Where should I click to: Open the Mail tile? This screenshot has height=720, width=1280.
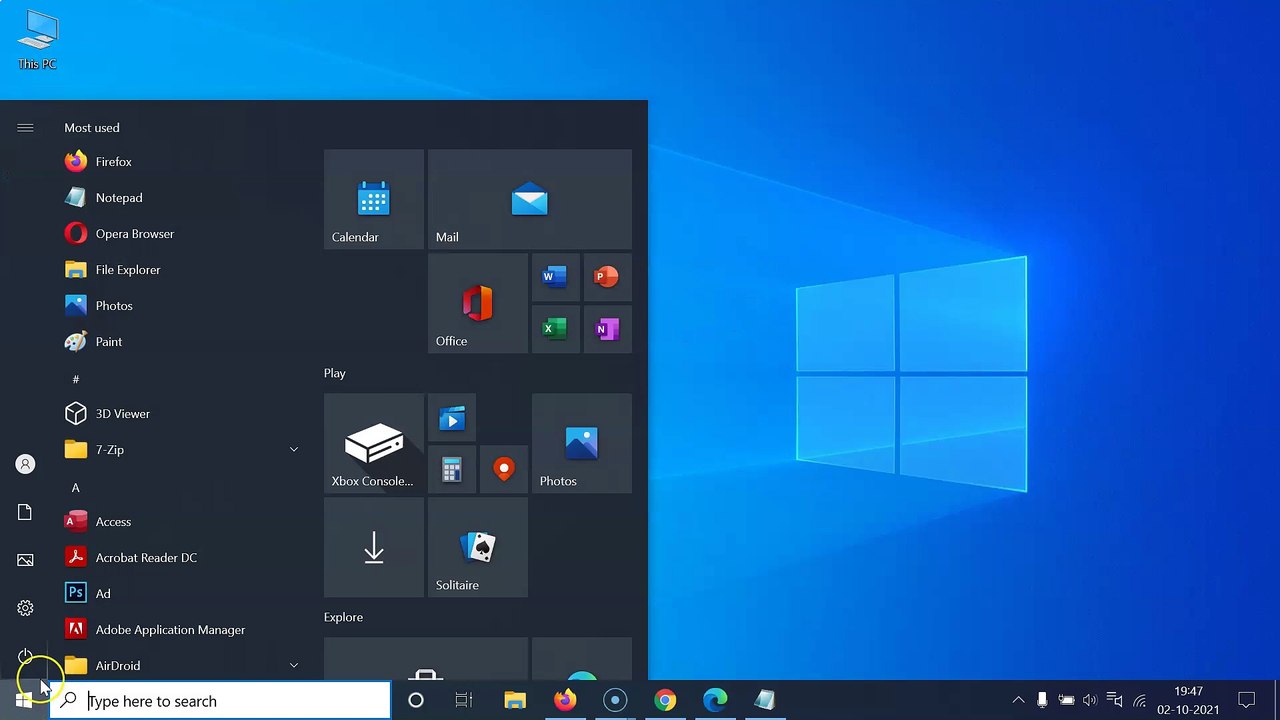530,199
